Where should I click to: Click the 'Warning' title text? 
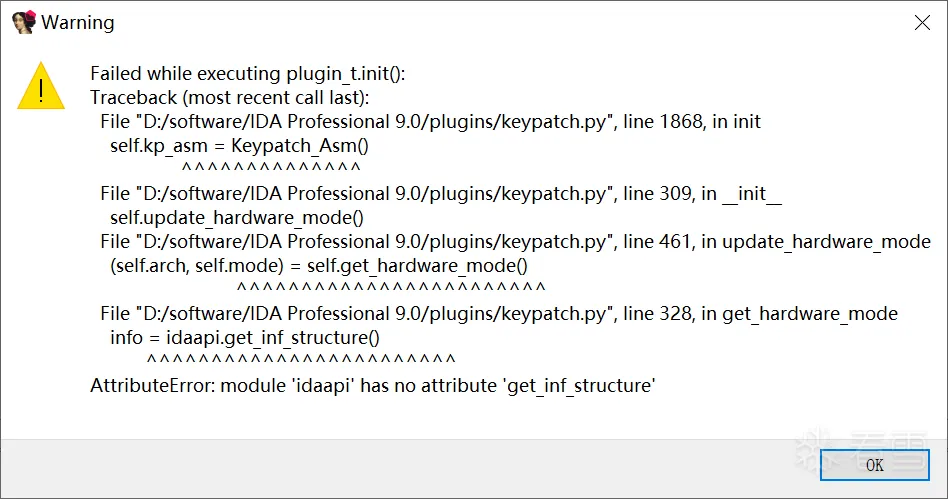[77, 22]
